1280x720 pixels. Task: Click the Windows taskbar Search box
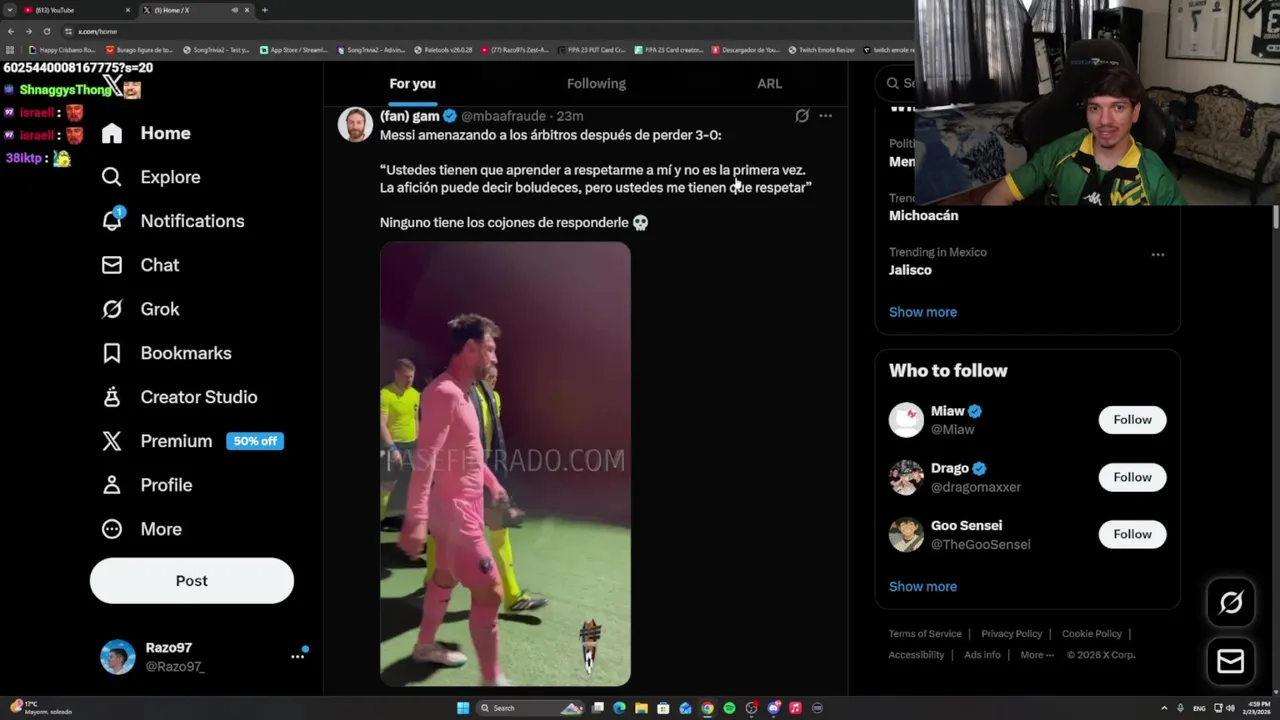click(x=530, y=708)
